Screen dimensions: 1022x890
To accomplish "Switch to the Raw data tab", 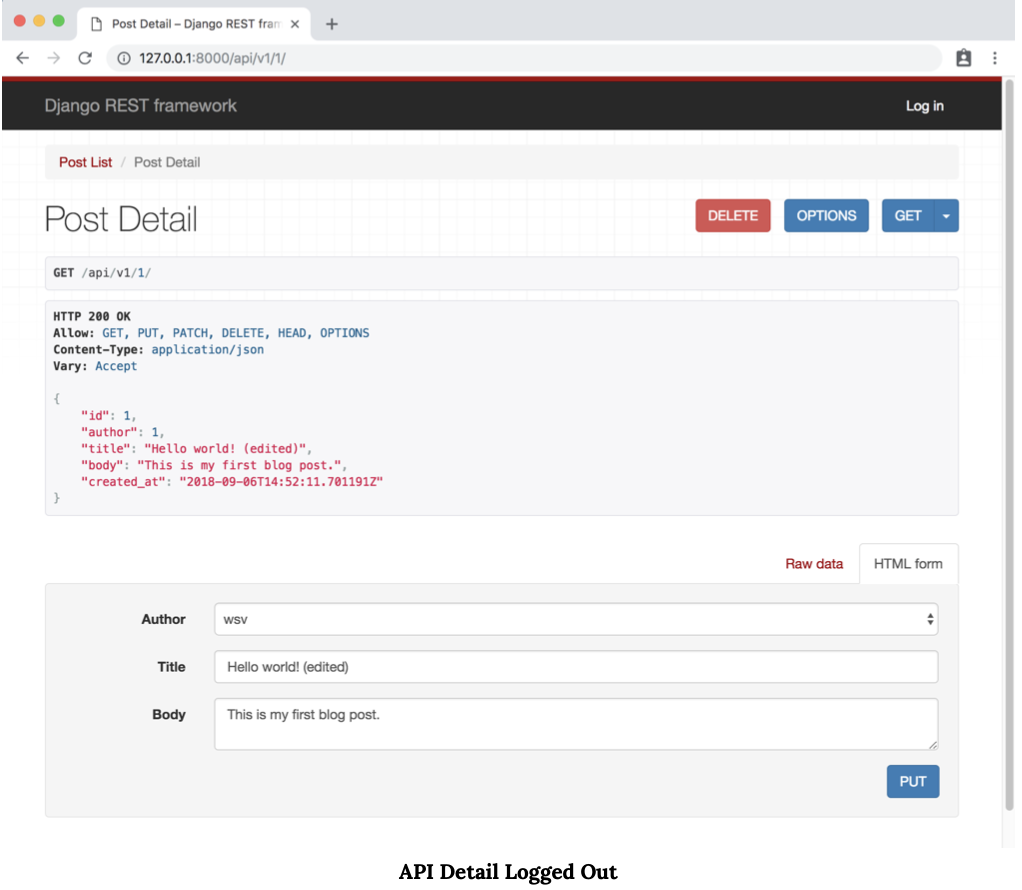I will coord(813,564).
